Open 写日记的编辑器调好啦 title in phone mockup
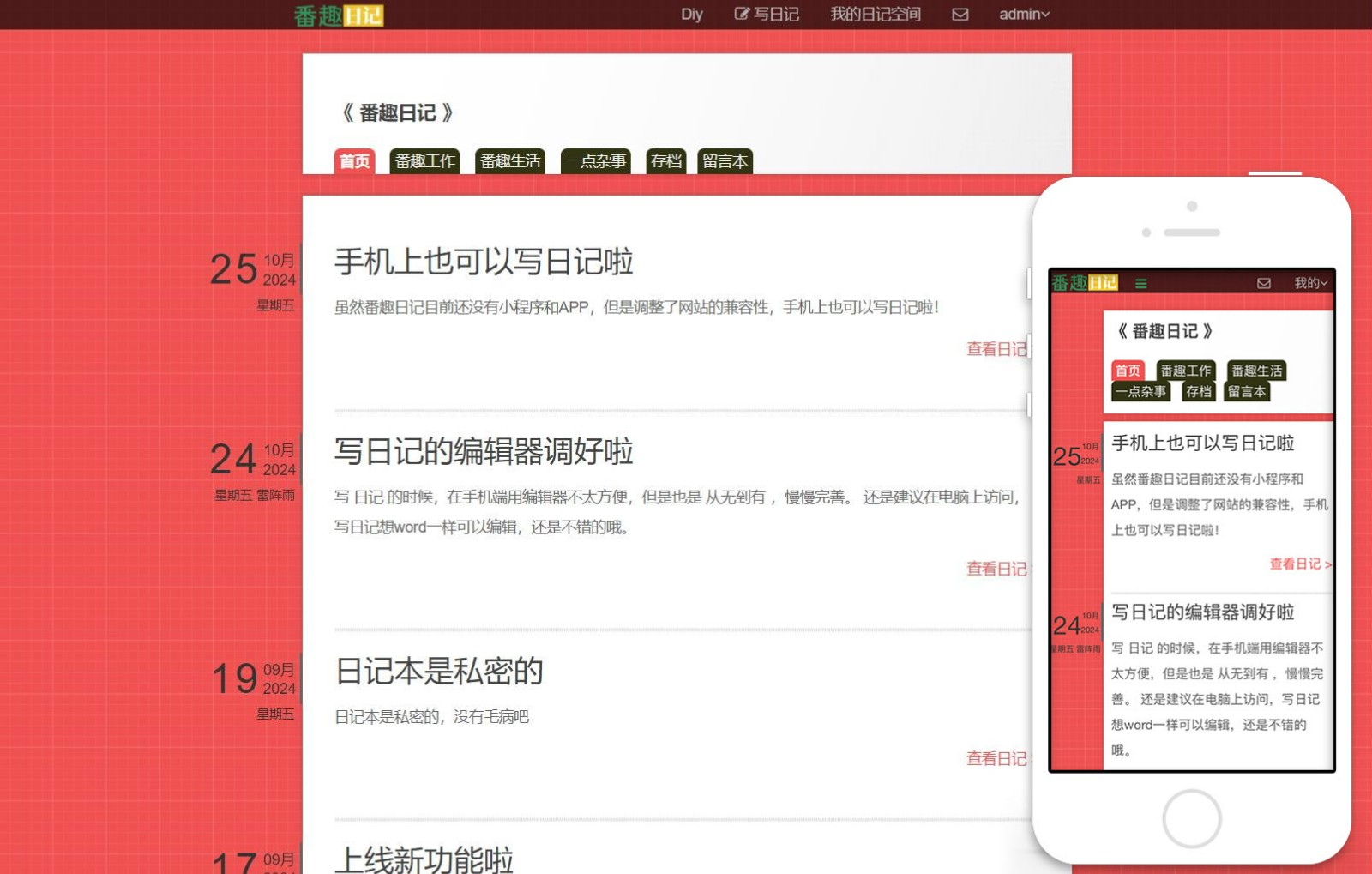Screen dimensions: 1372x874 1203,612
